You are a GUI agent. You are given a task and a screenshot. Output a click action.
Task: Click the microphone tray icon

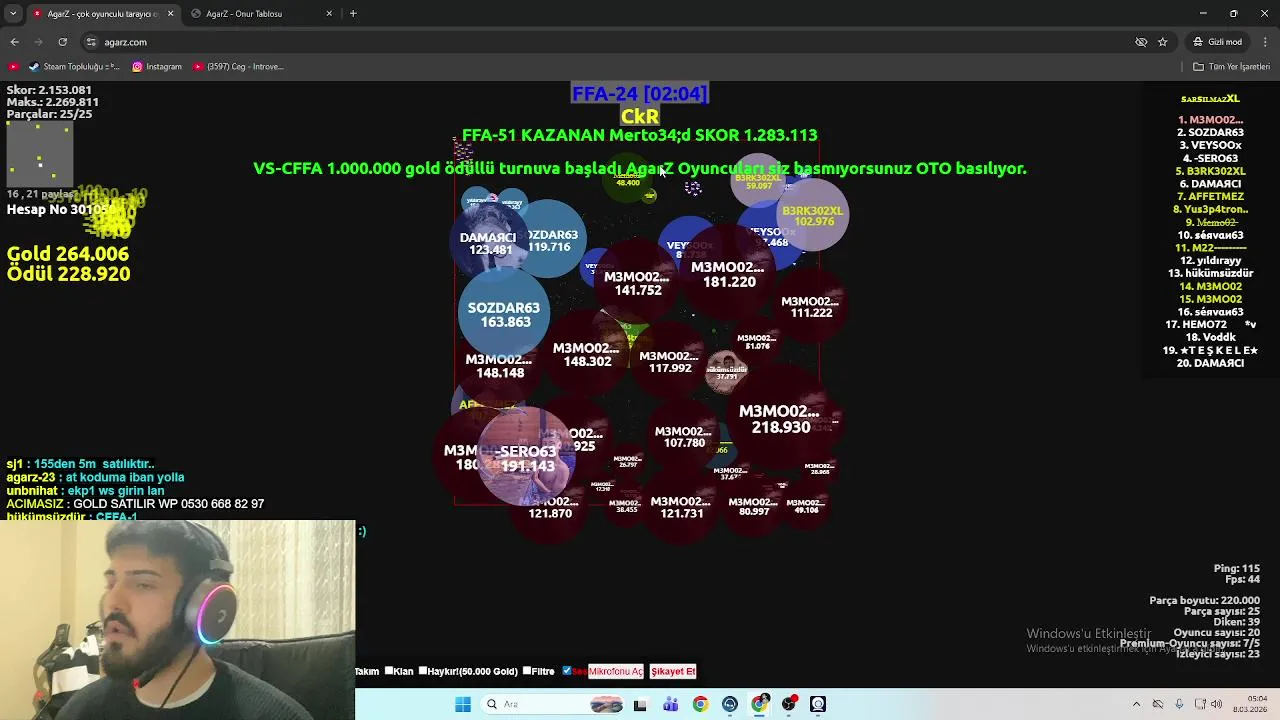pos(1179,704)
